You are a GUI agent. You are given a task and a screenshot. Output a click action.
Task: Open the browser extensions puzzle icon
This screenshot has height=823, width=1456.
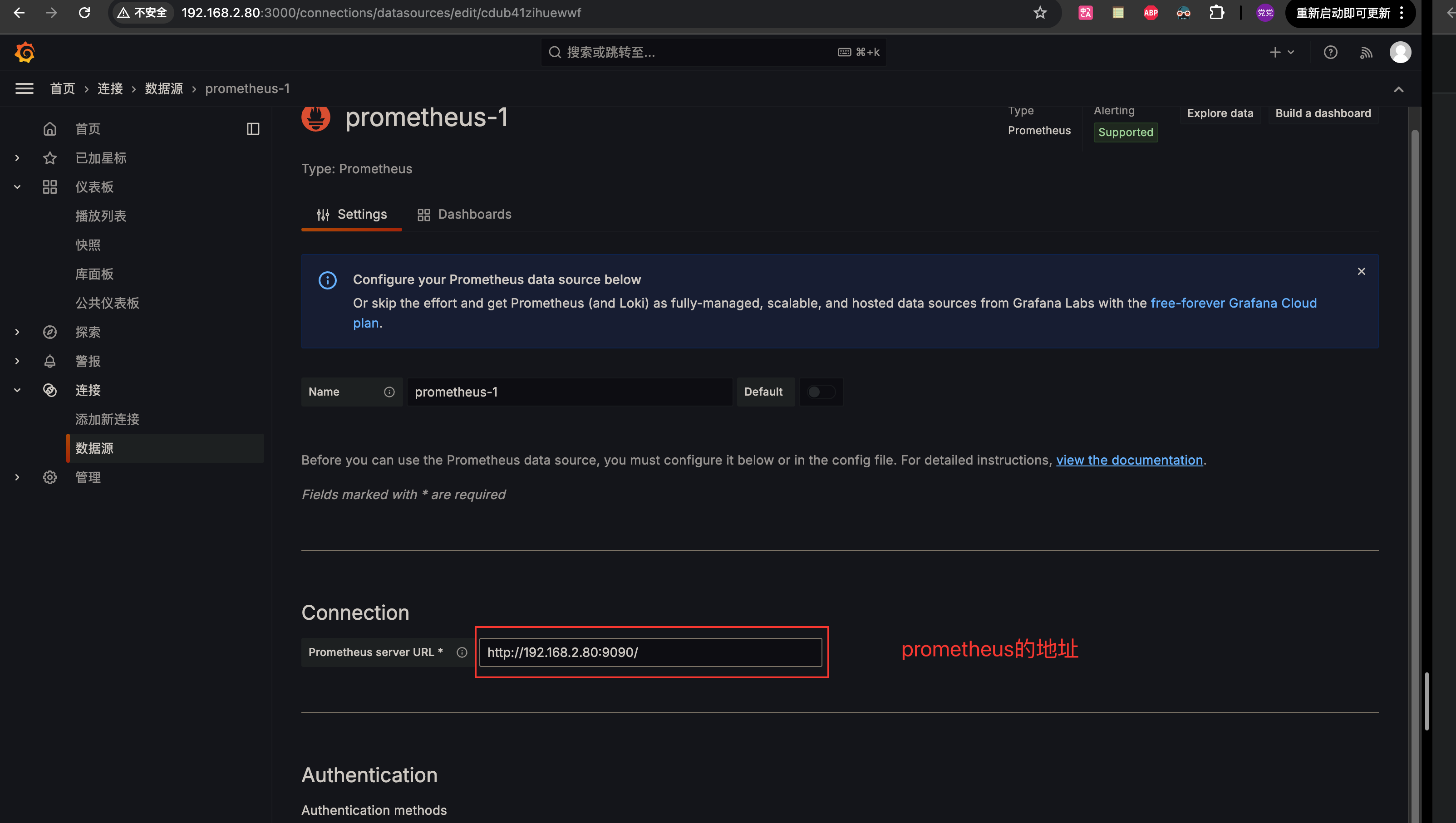click(1216, 12)
